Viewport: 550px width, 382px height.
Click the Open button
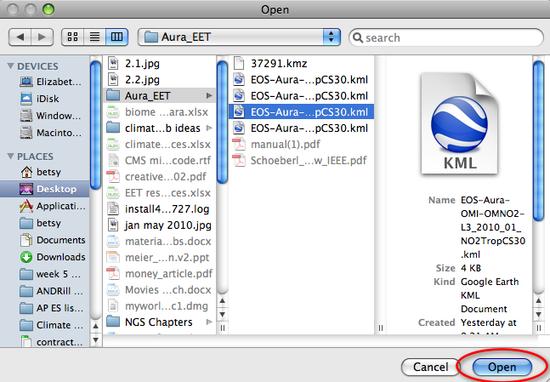pos(502,367)
